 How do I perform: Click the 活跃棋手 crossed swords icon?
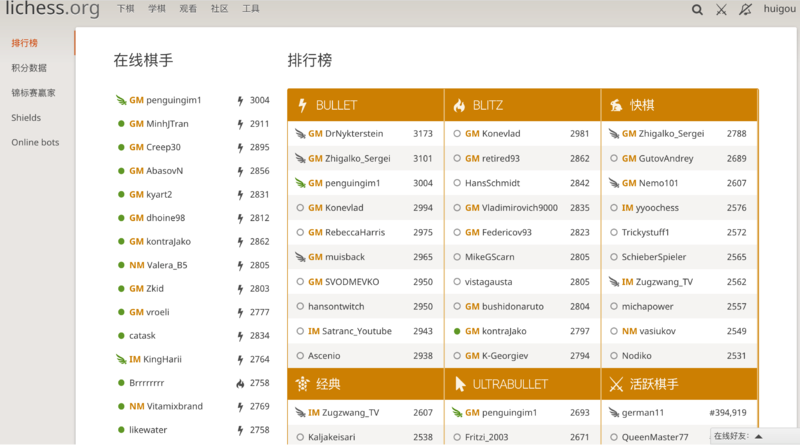(616, 384)
